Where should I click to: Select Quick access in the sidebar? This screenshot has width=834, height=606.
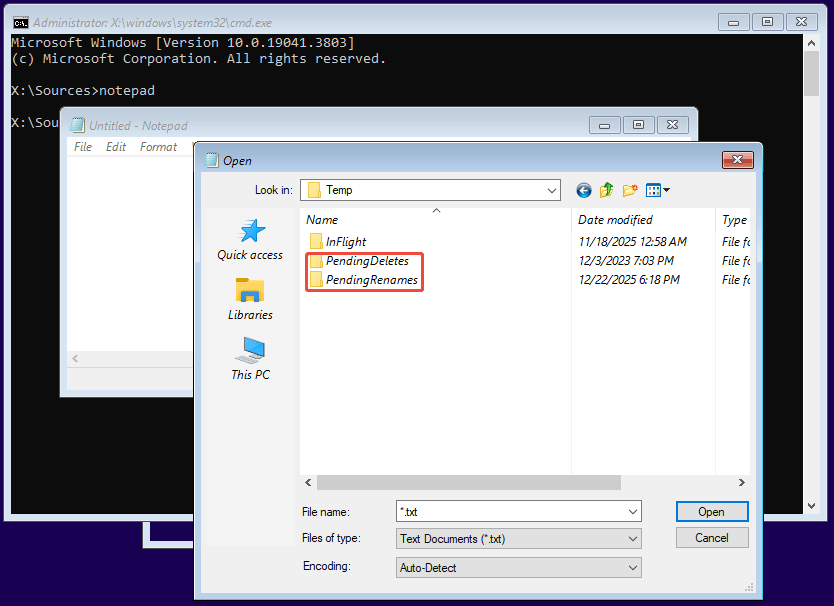tap(249, 240)
